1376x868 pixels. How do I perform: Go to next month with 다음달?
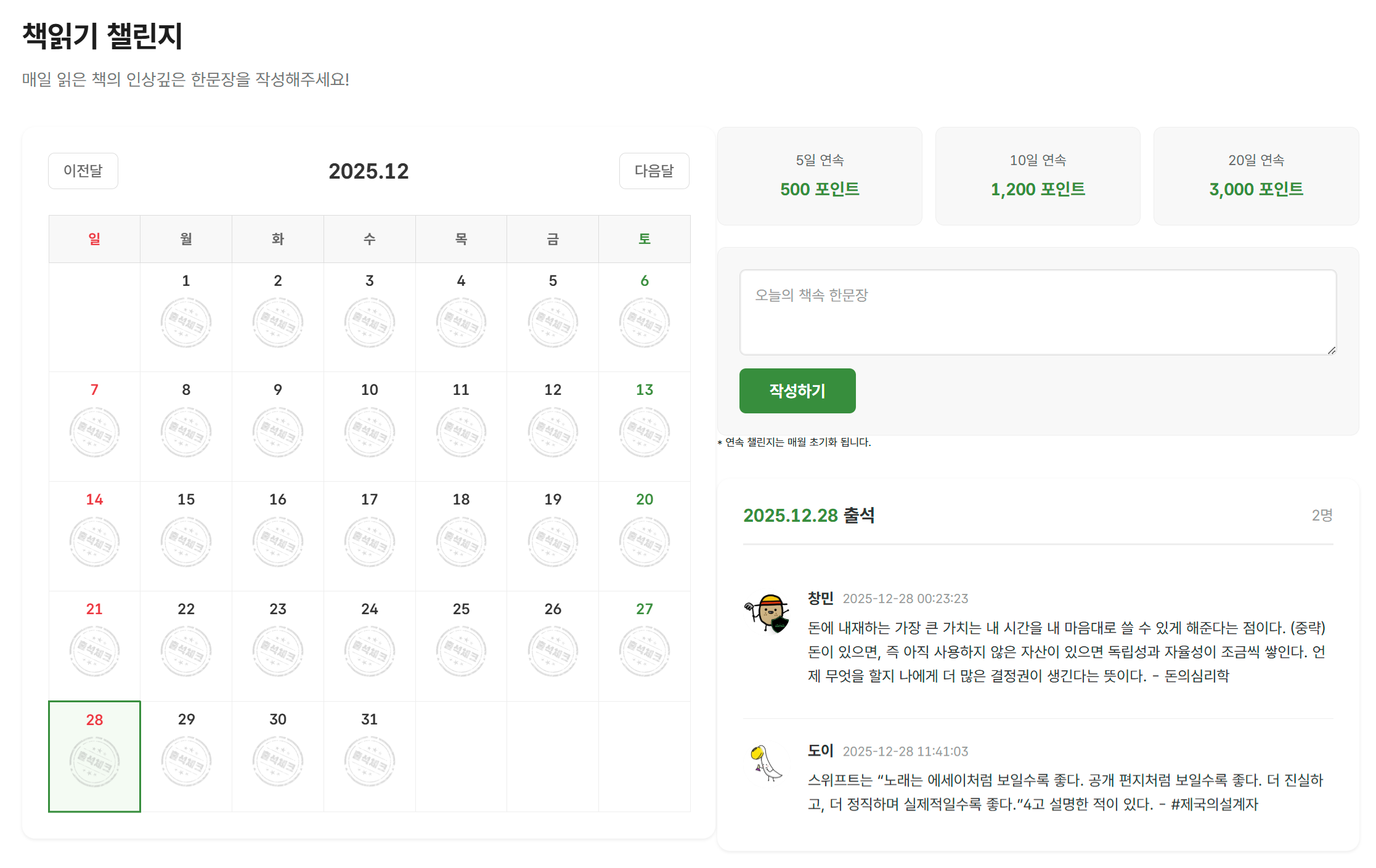(x=654, y=171)
